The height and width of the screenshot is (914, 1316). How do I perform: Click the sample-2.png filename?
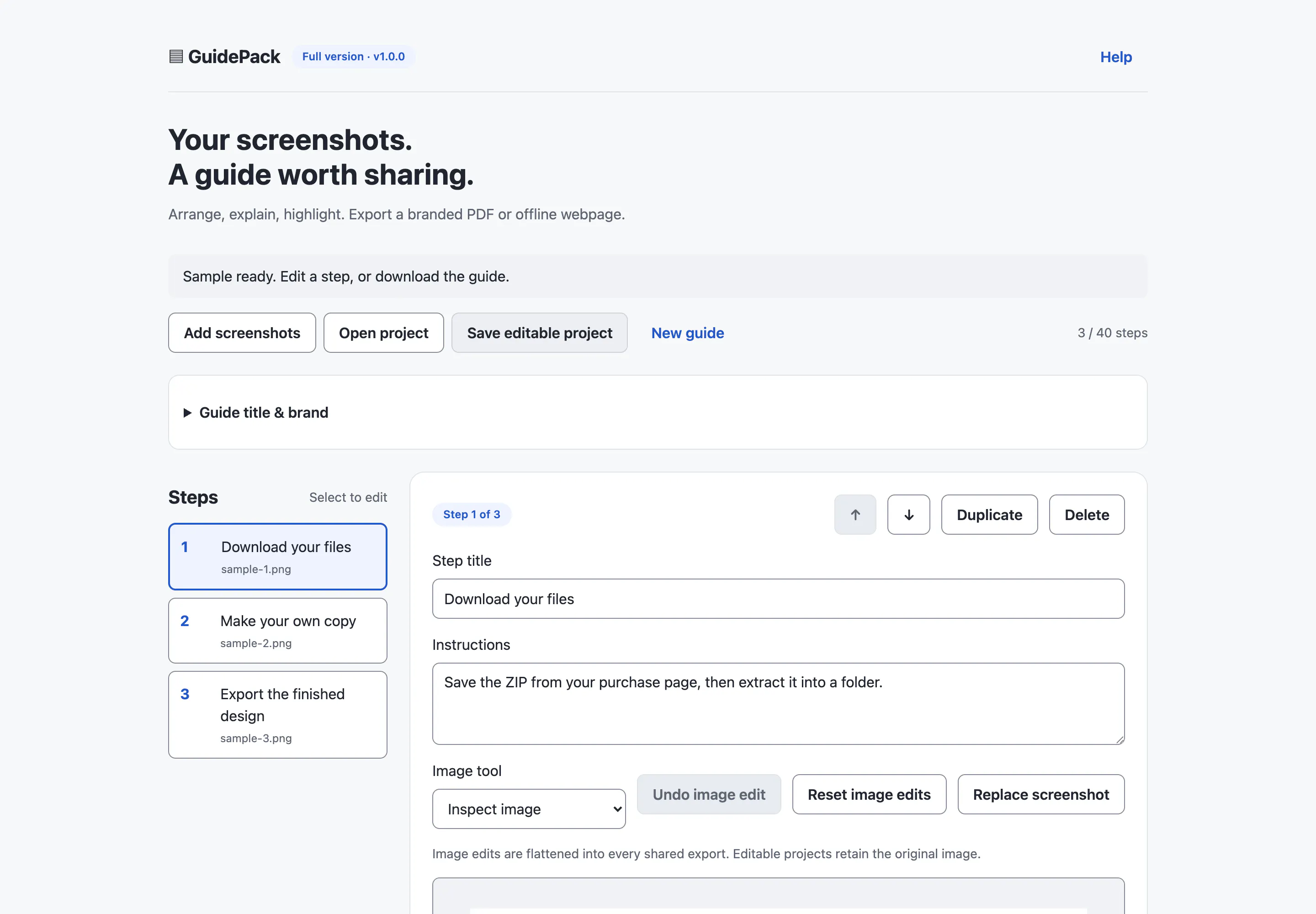pyautogui.click(x=256, y=643)
